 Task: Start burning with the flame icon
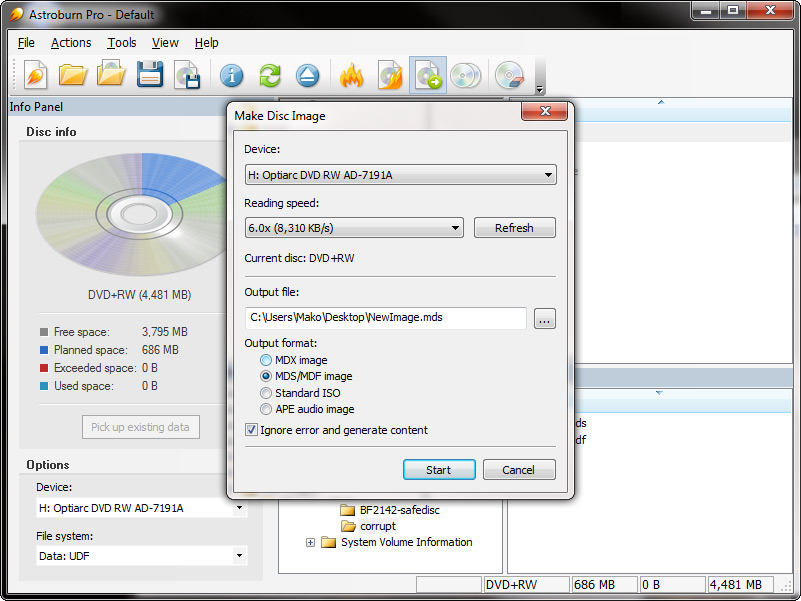(x=351, y=75)
